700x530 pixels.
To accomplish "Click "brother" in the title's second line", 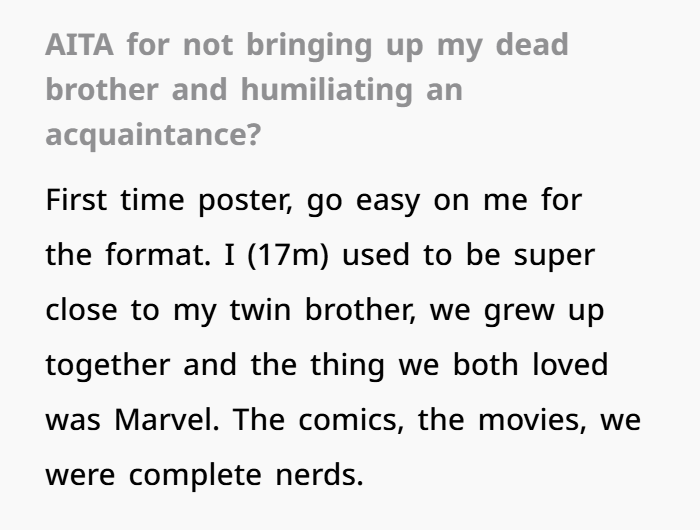I will 103,89.
